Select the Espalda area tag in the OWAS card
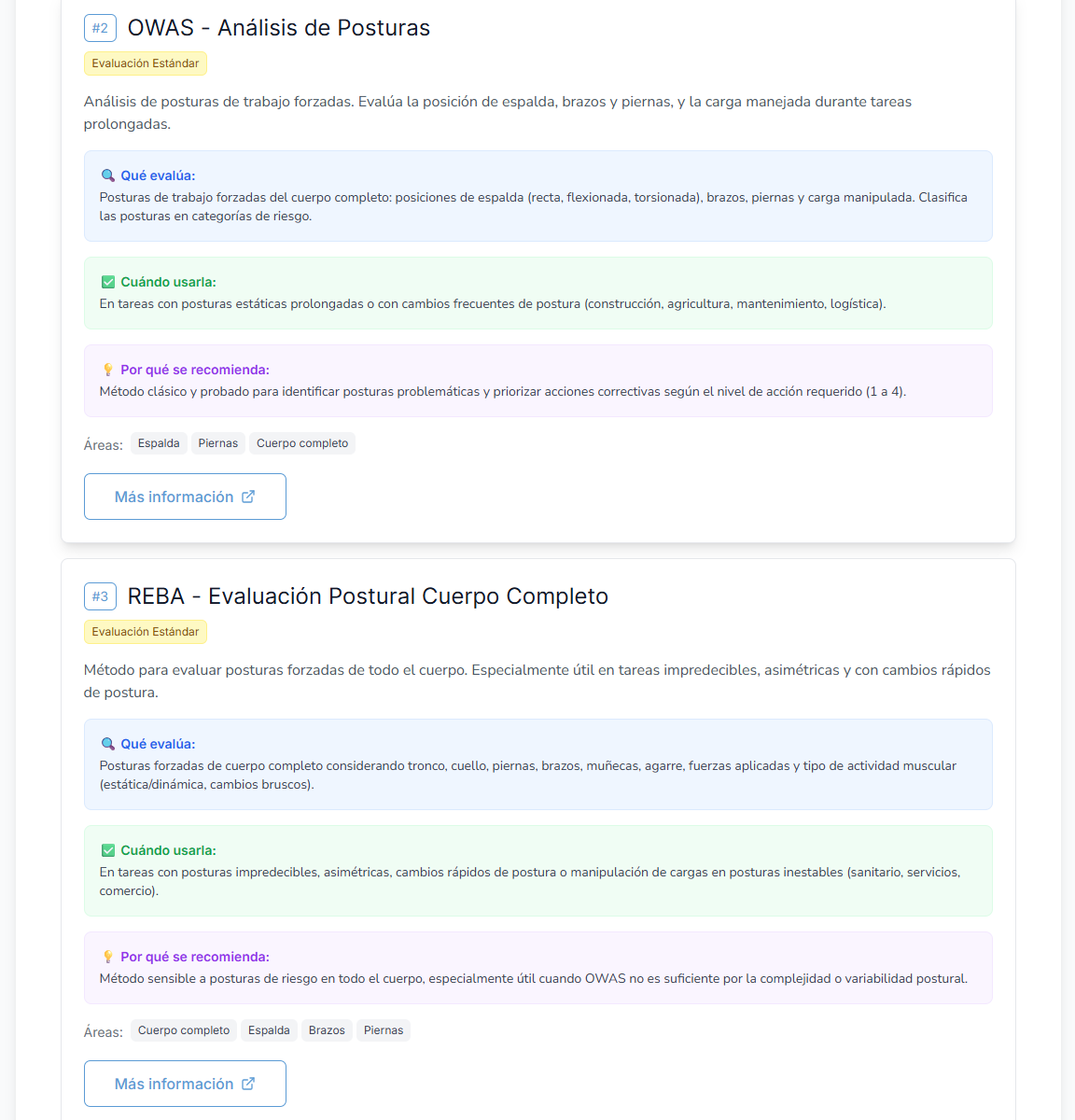1075x1120 pixels. click(x=159, y=443)
